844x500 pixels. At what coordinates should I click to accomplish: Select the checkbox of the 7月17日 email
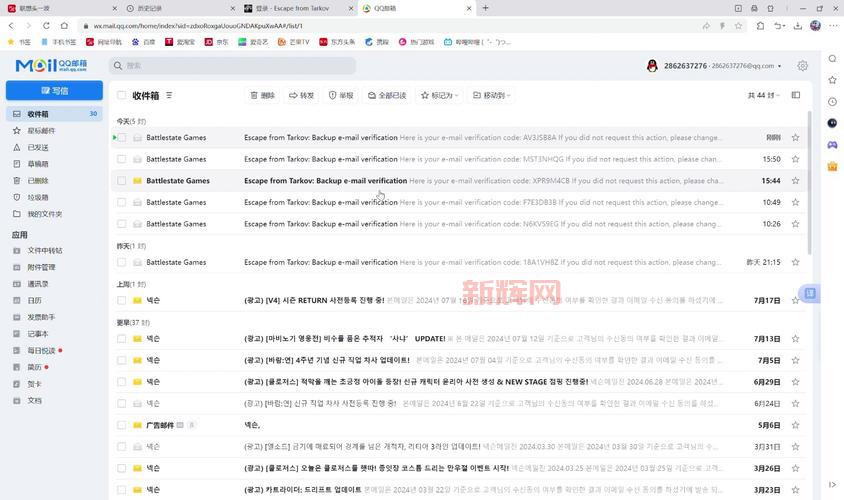tap(122, 300)
